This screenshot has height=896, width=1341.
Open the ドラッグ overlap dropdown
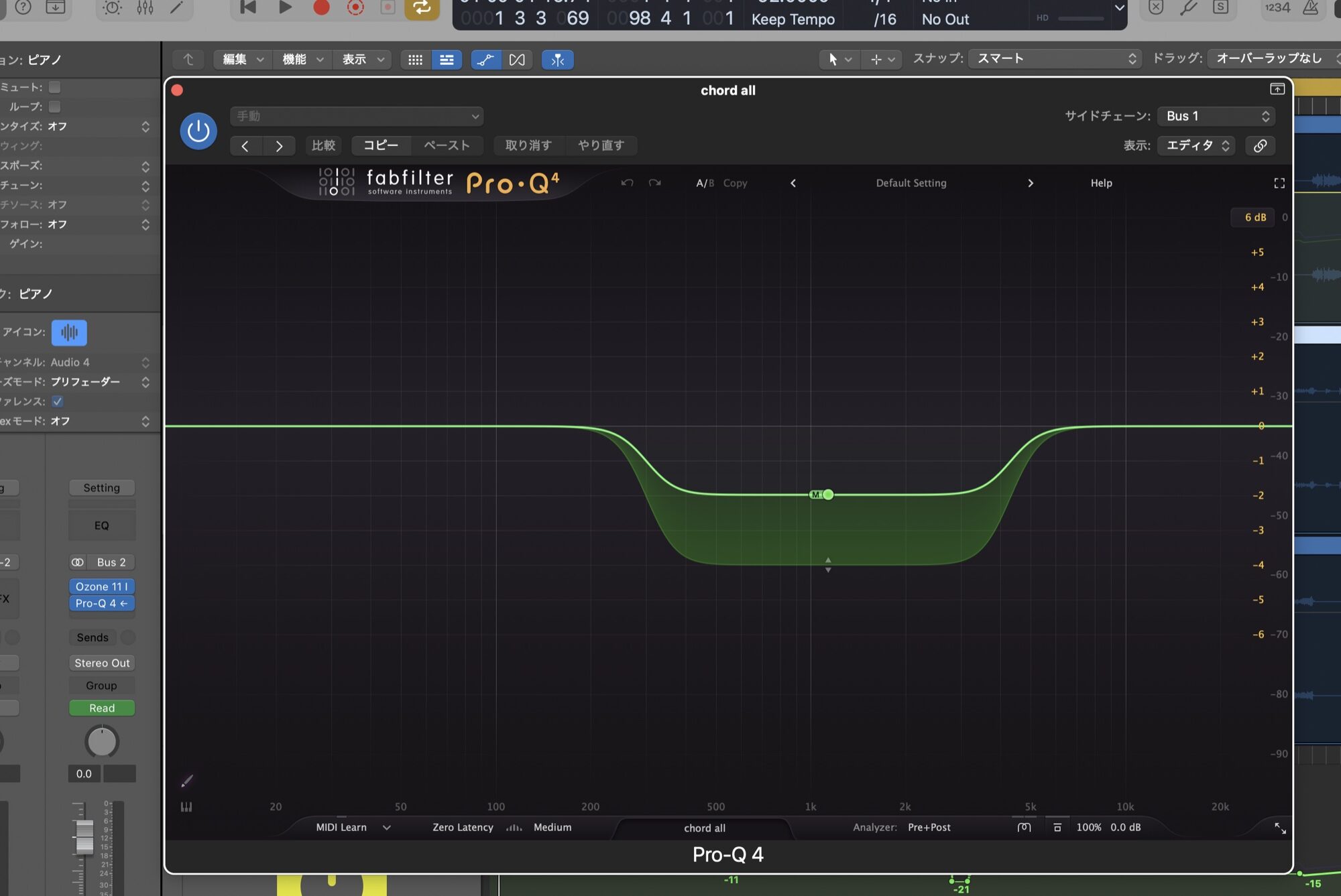(1275, 59)
